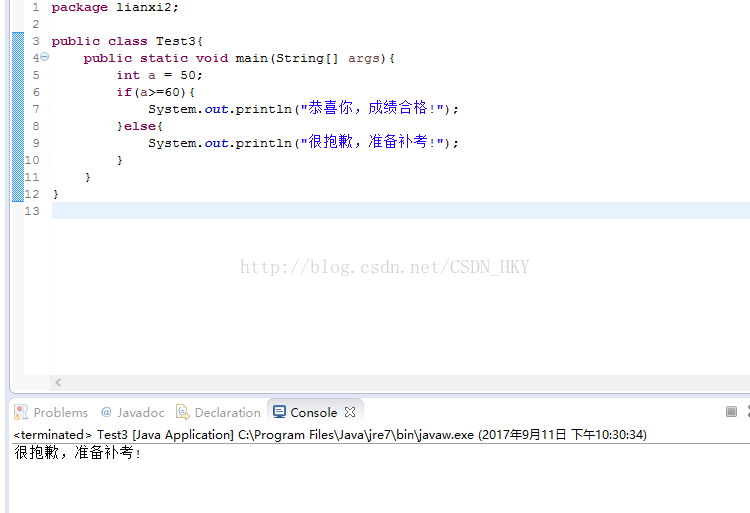Viewport: 750px width, 513px height.
Task: Click the Declaration tab icon
Action: 182,412
